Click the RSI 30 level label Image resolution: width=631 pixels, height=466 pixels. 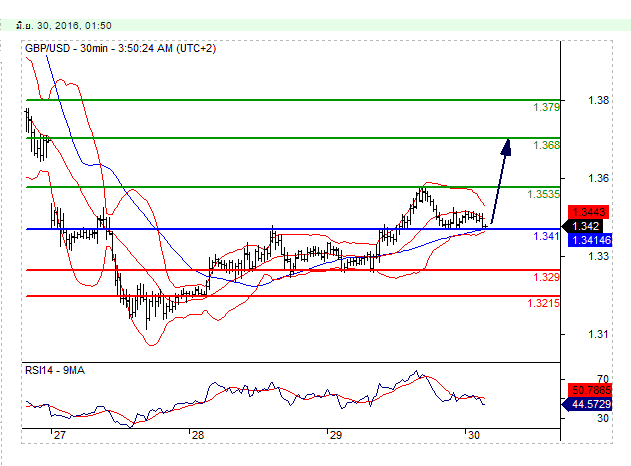click(x=603, y=418)
